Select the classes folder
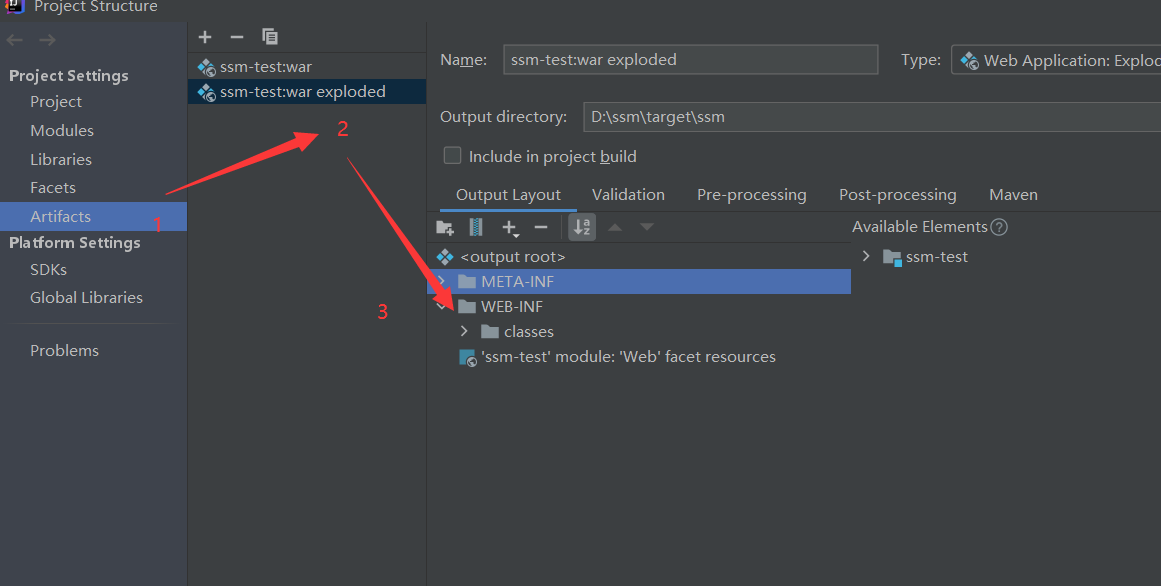The height and width of the screenshot is (586, 1161). 529,332
